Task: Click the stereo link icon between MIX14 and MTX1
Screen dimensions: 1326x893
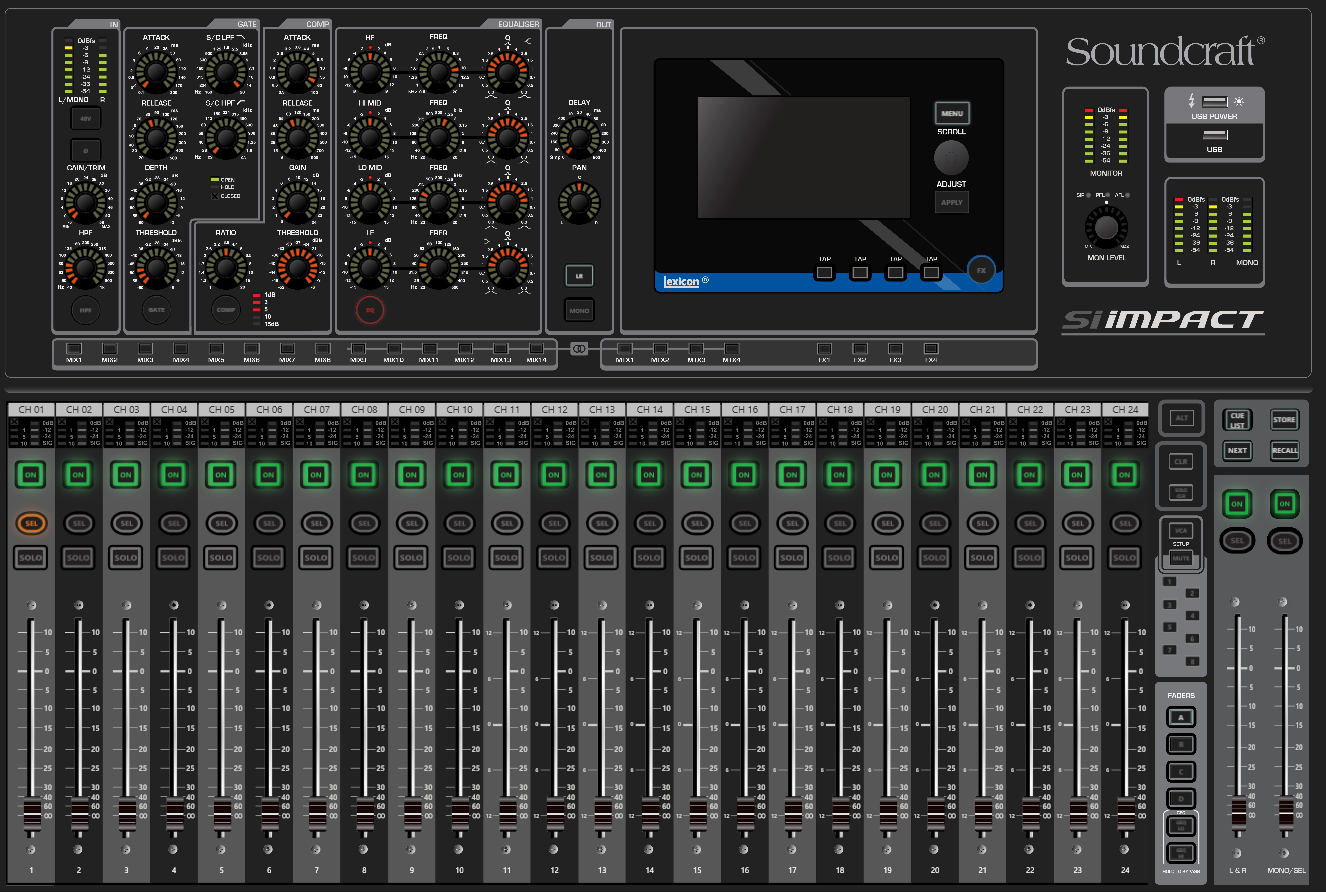Action: [578, 348]
